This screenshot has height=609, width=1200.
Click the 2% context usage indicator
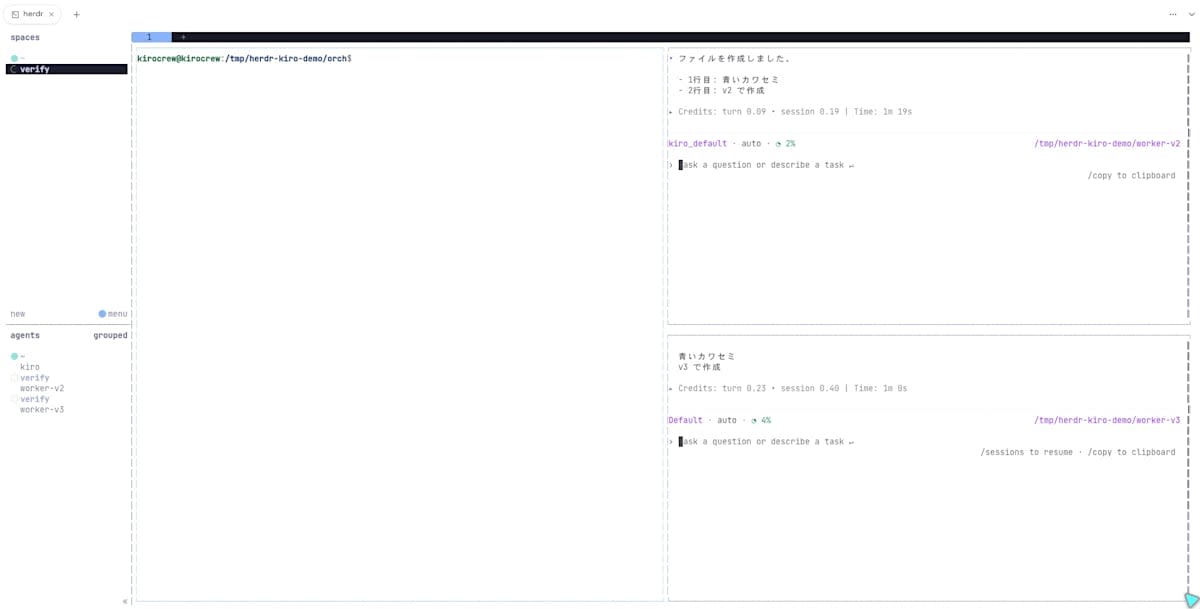pos(786,144)
